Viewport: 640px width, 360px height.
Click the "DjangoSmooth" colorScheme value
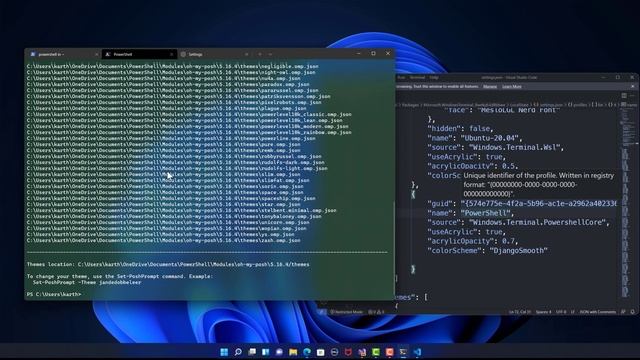click(518, 250)
